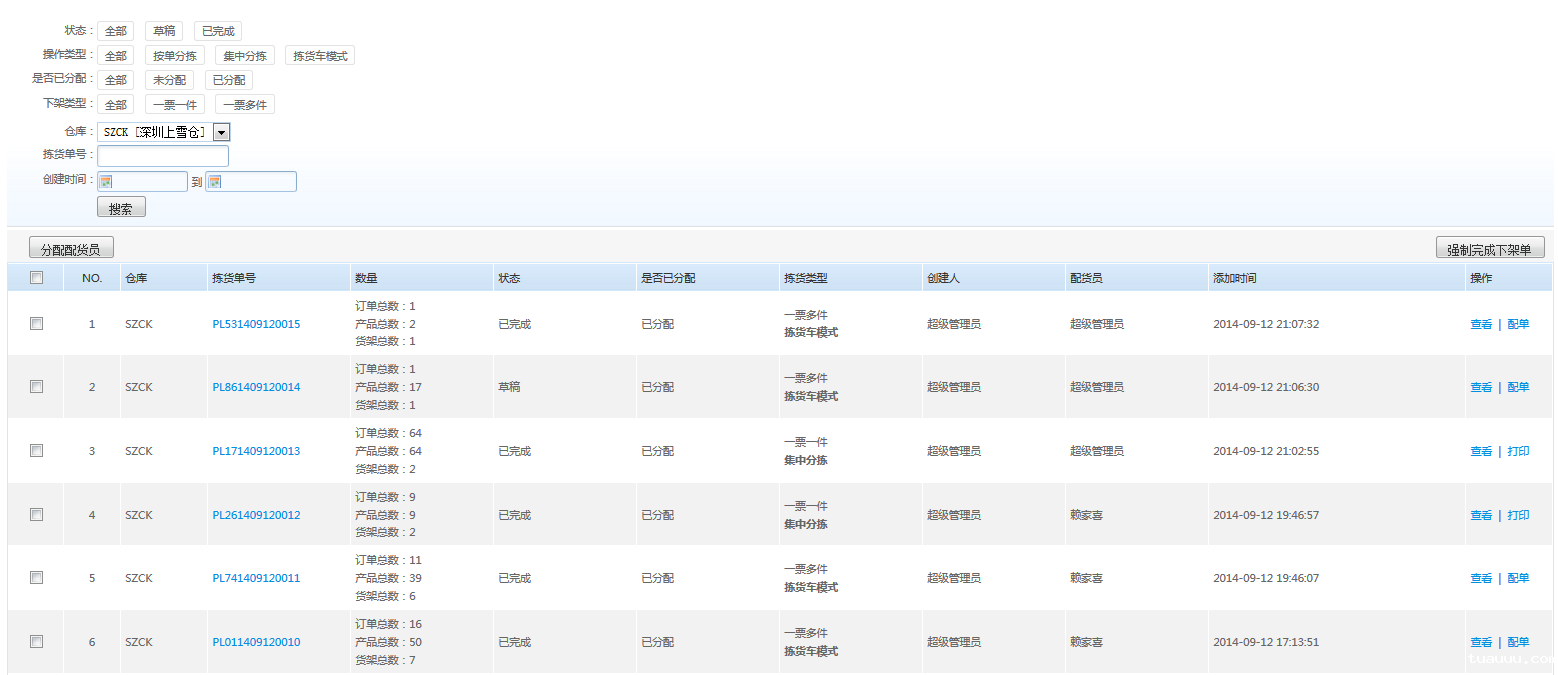Open picking list PL531409120015
Image resolution: width=1558 pixels, height=675 pixels.
point(255,323)
